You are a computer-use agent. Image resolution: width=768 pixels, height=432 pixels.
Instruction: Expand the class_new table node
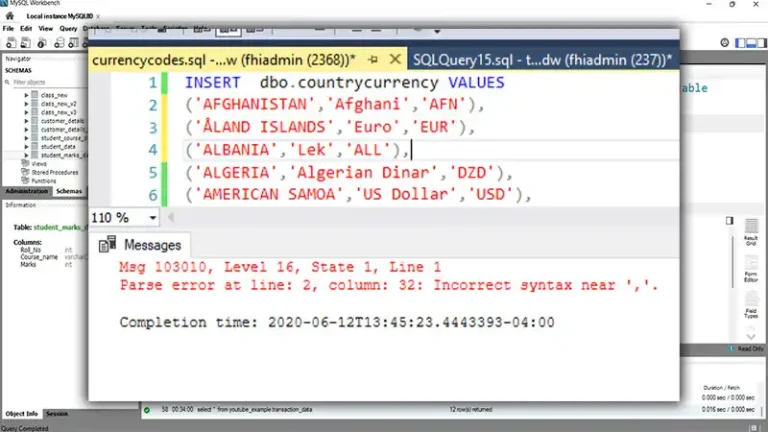click(x=26, y=96)
